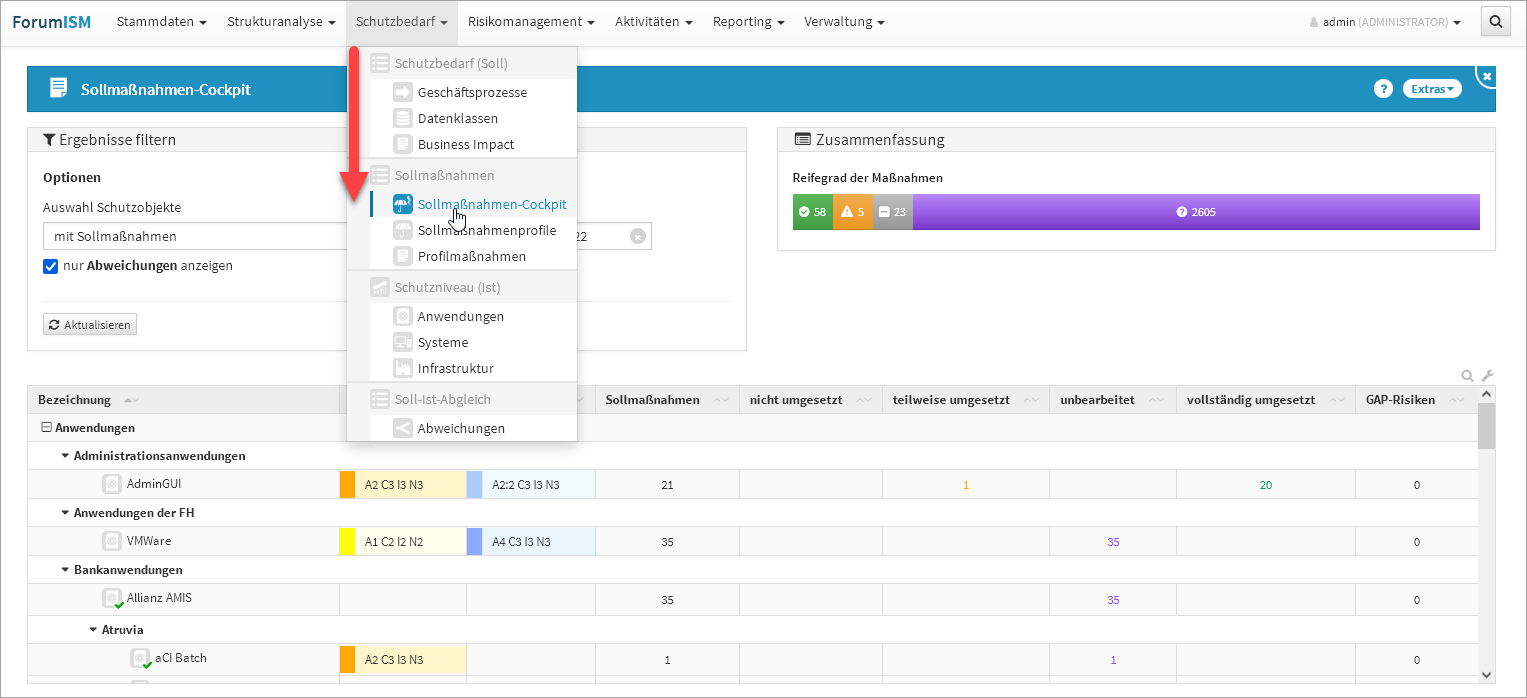1527x698 pixels.
Task: Clear the date field with x icon
Action: pos(638,236)
